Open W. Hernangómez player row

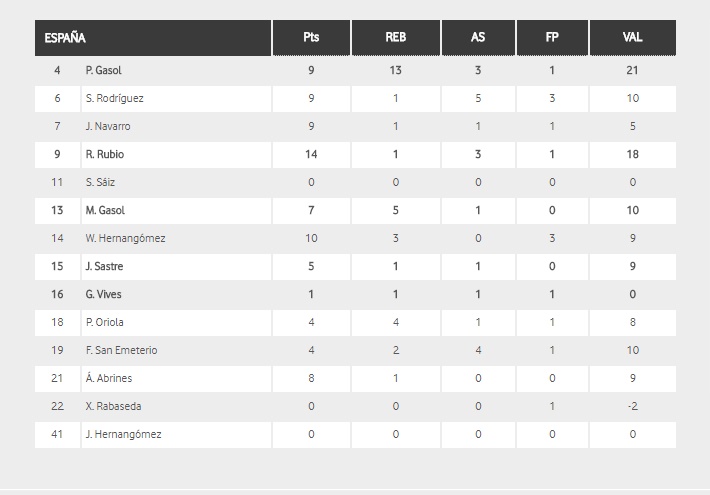(125, 239)
